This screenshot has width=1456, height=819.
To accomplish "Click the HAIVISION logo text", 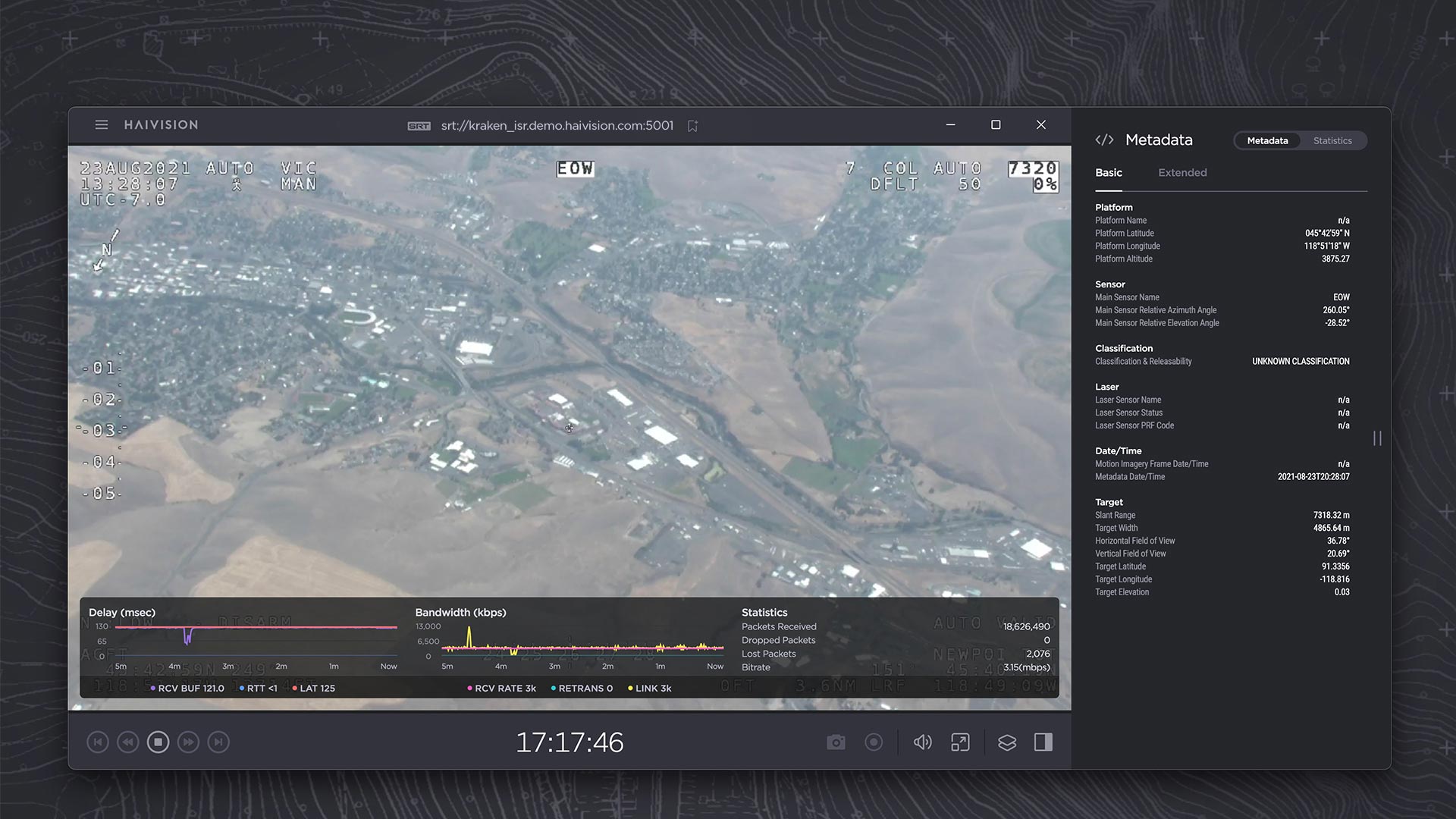I will click(160, 124).
